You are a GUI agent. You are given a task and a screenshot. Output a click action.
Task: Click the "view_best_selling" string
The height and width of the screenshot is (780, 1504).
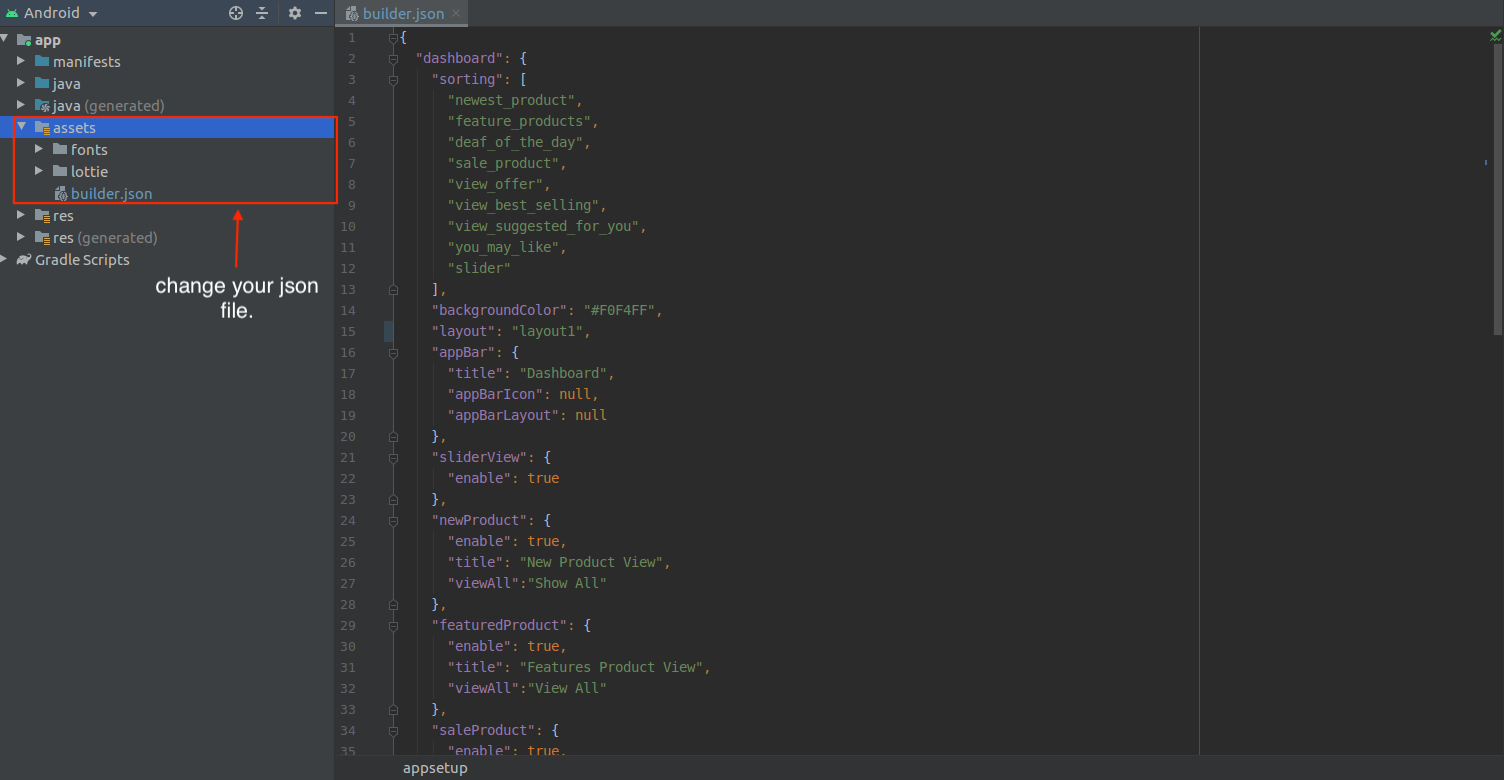point(523,205)
